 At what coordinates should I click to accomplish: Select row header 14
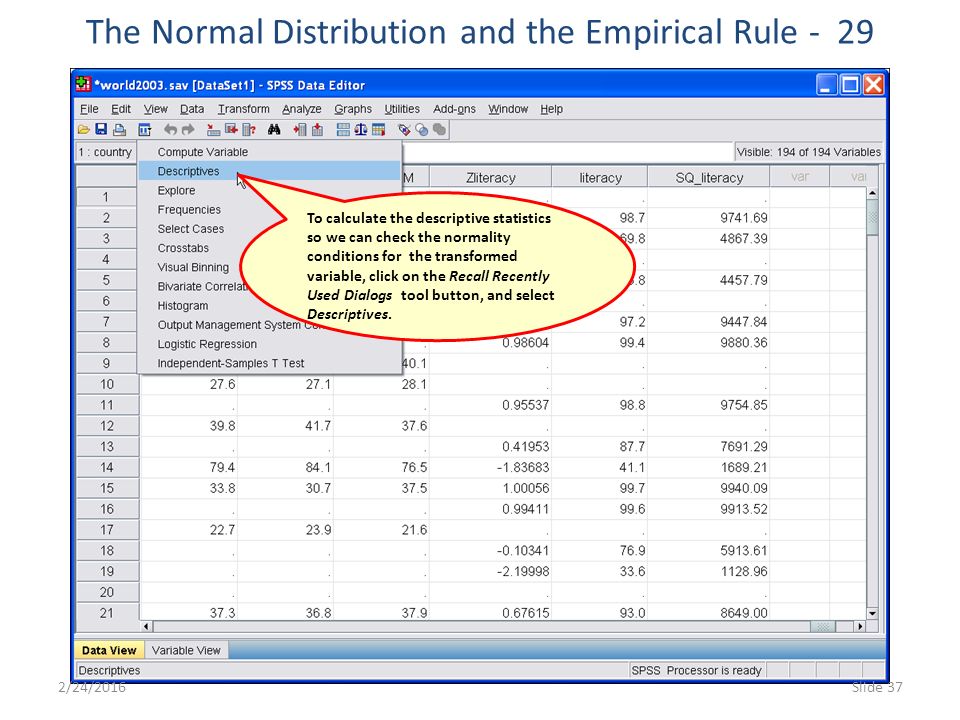point(107,468)
